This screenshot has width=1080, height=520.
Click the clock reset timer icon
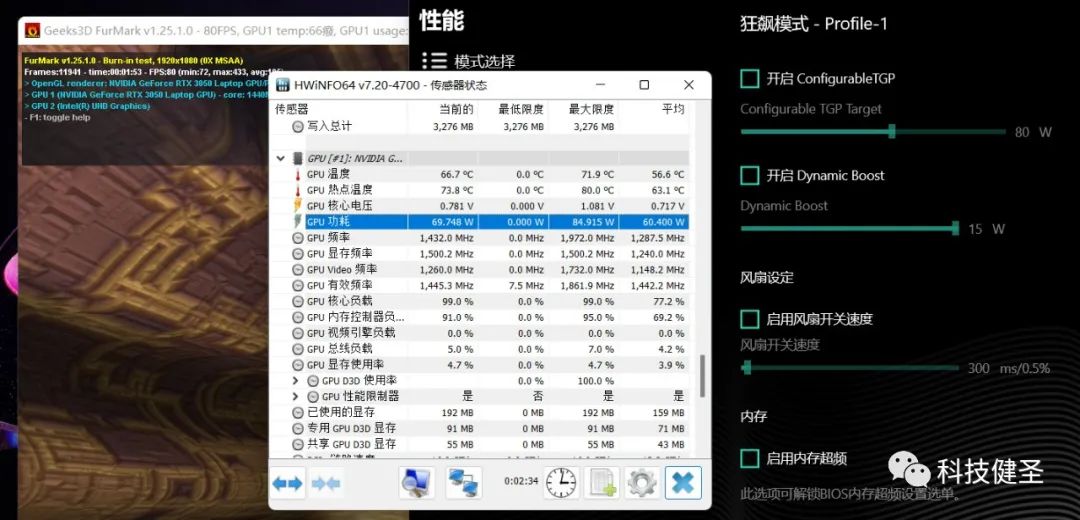pos(561,483)
